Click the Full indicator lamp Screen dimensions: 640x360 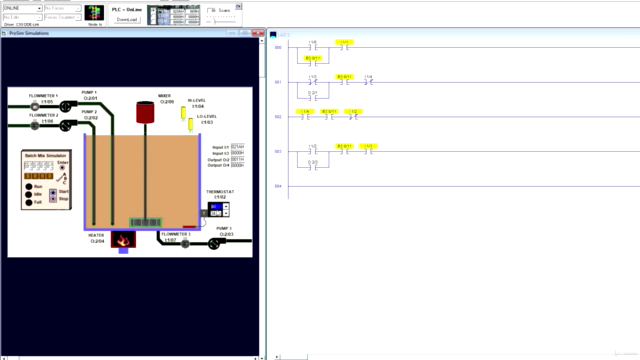pyautogui.click(x=29, y=202)
